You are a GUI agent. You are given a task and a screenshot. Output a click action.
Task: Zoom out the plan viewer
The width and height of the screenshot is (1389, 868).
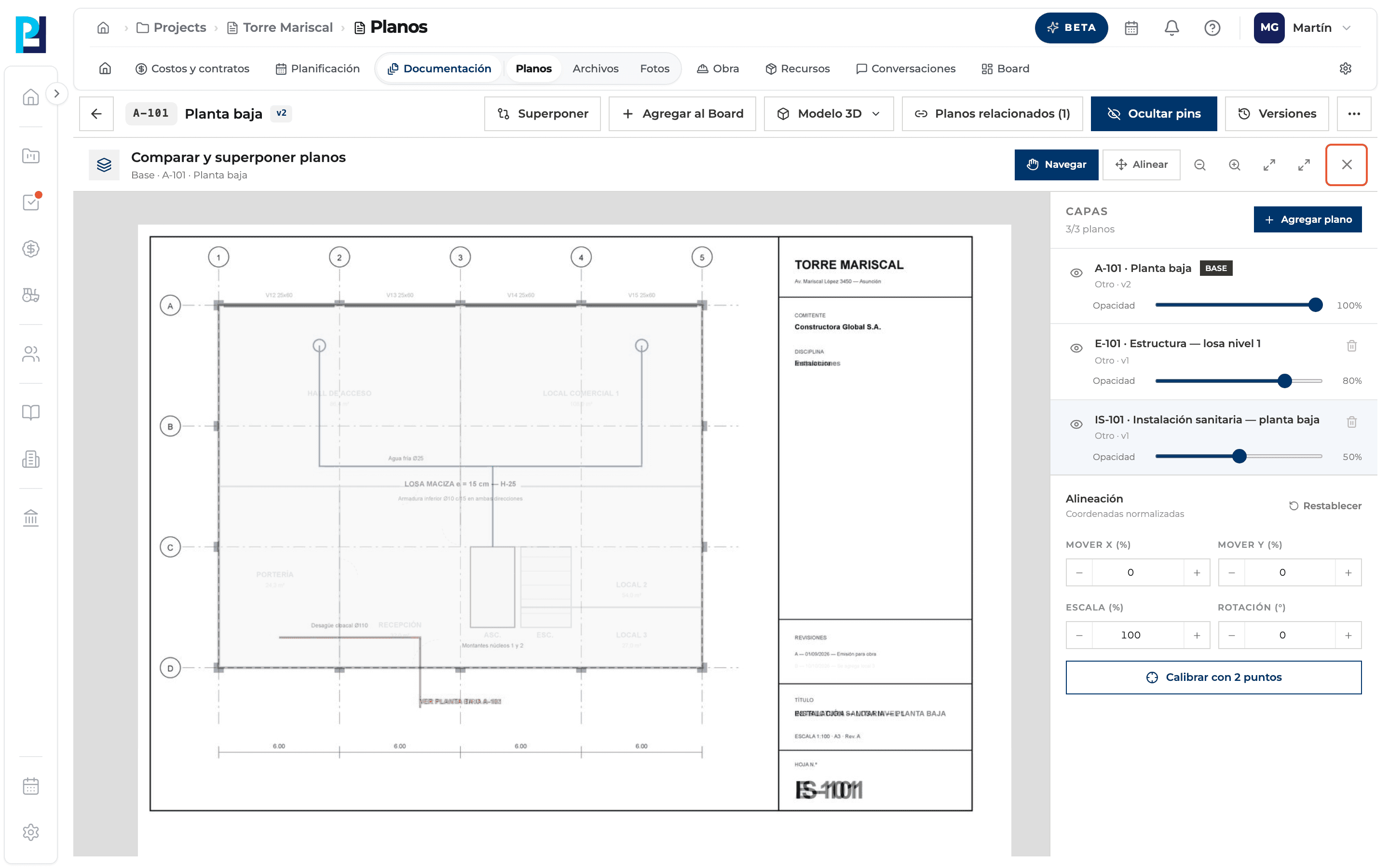tap(1199, 165)
